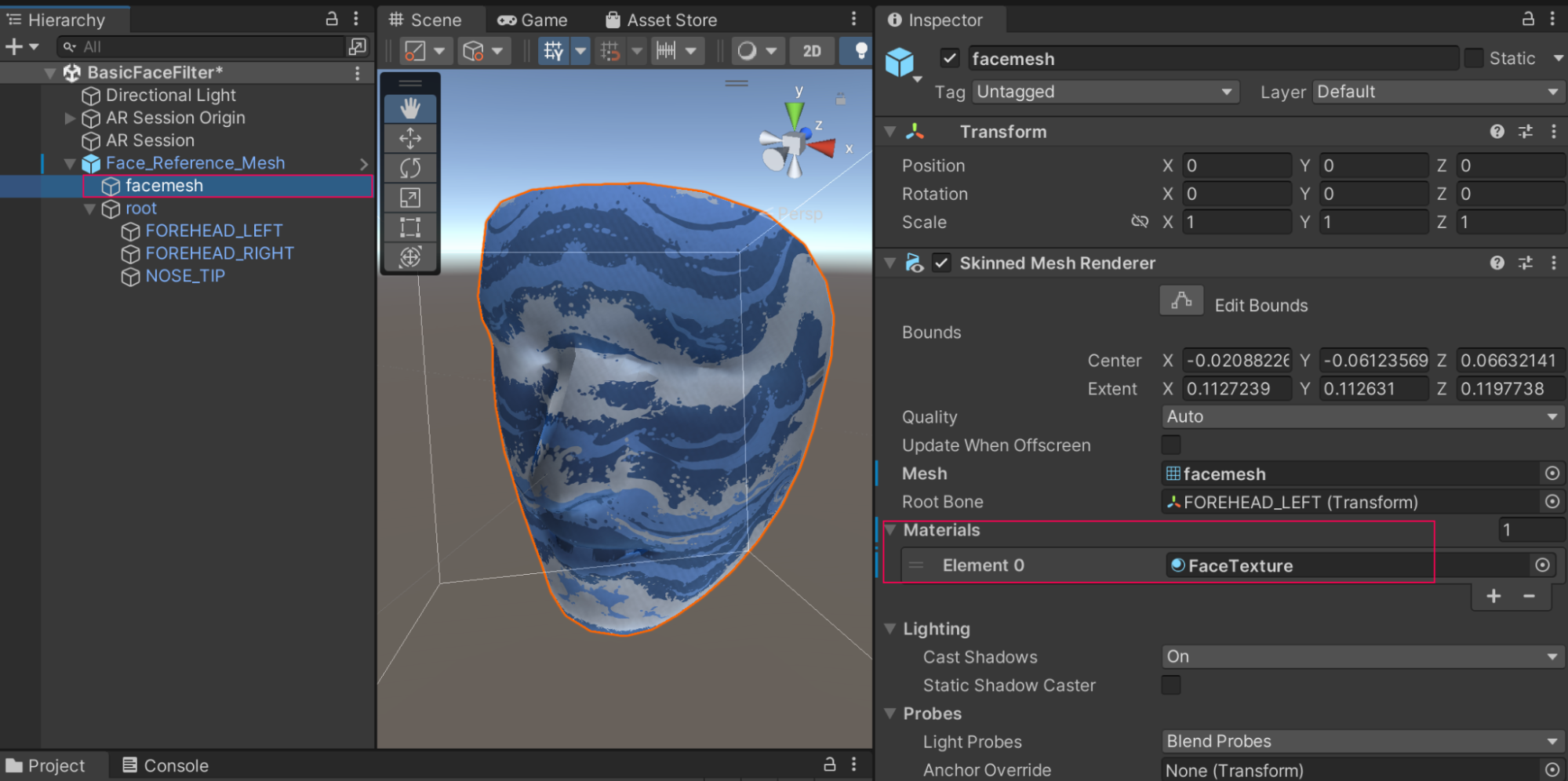
Task: Switch to the Game tab
Action: 533,20
